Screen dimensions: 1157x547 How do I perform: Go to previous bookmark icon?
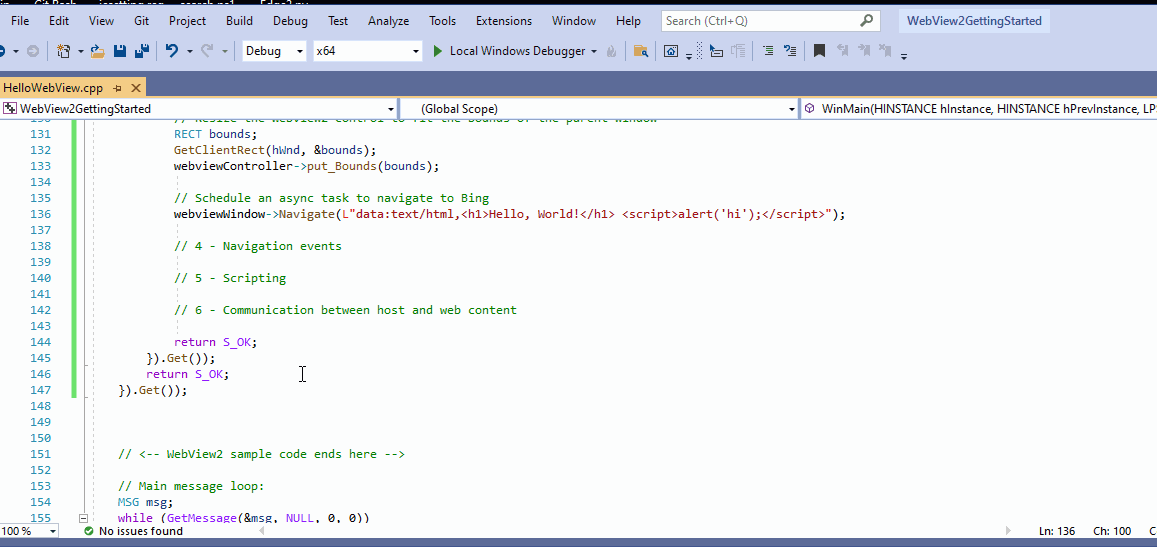(x=842, y=51)
